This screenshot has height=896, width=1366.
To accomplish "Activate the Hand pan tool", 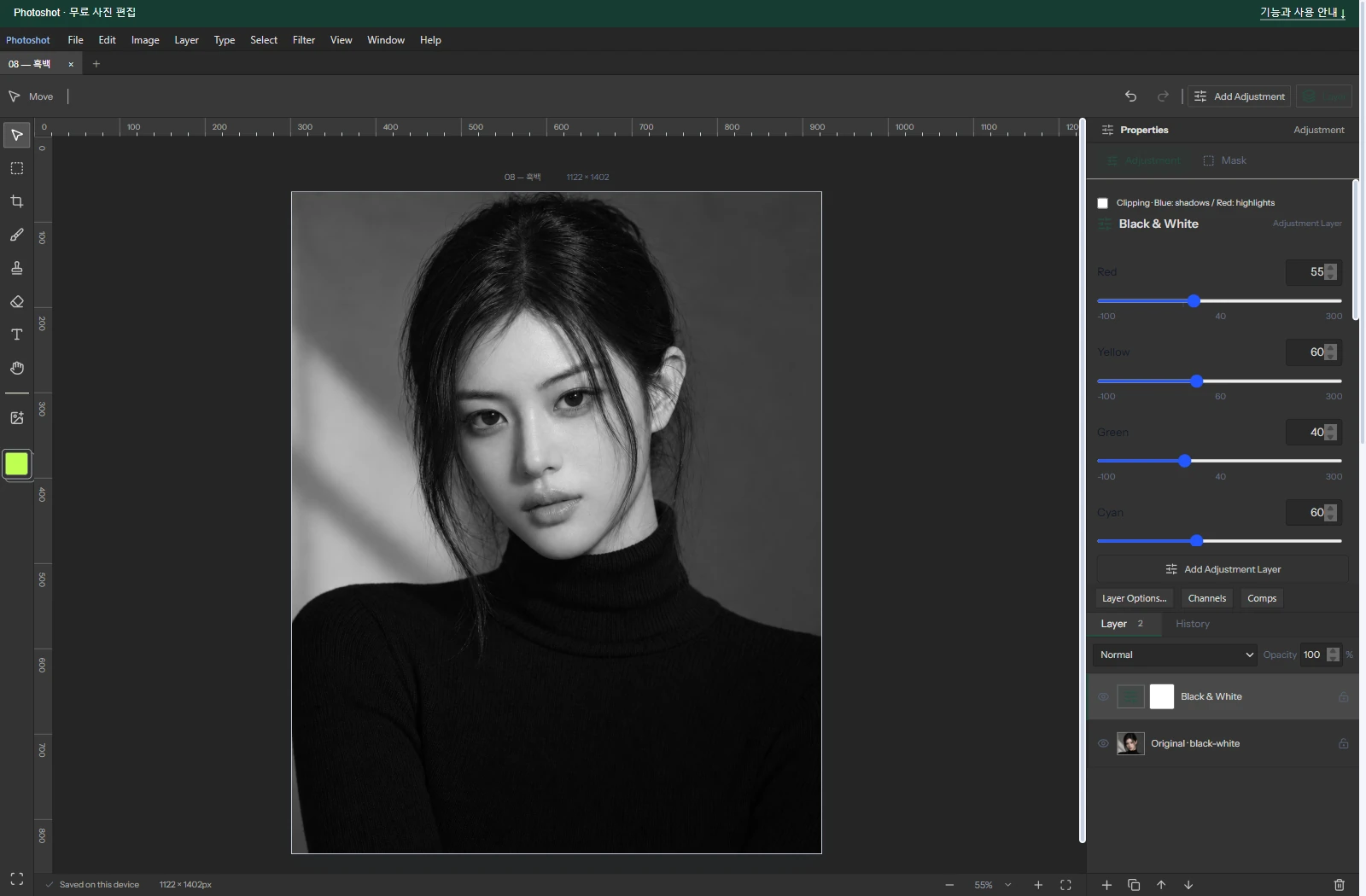I will click(16, 368).
